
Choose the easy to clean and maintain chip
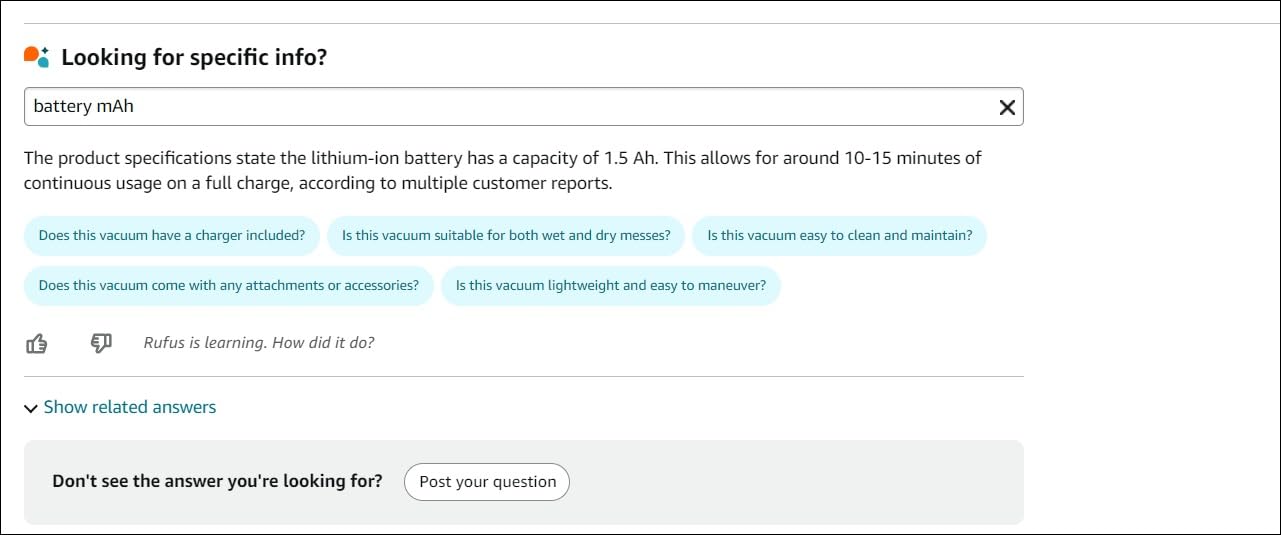(x=839, y=236)
